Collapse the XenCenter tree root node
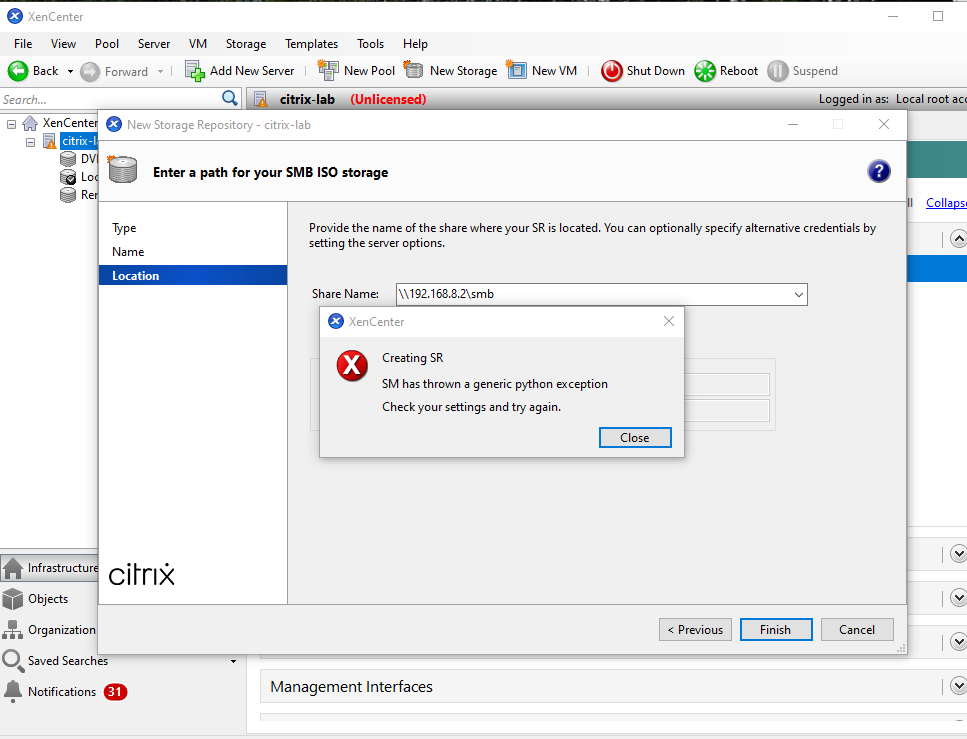This screenshot has width=967, height=739. [x=11, y=124]
